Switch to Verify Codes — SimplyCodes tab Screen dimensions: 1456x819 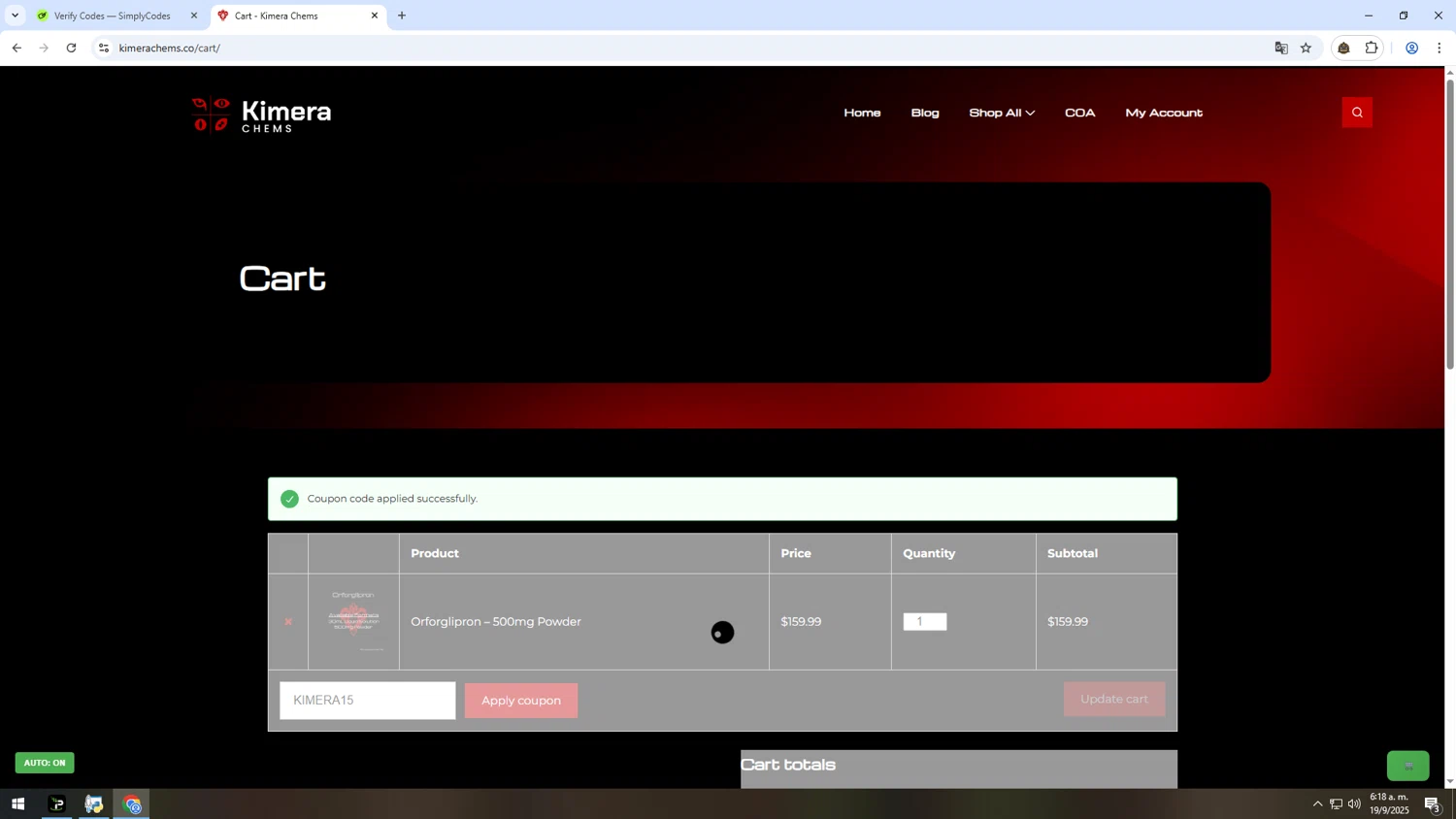pos(112,16)
